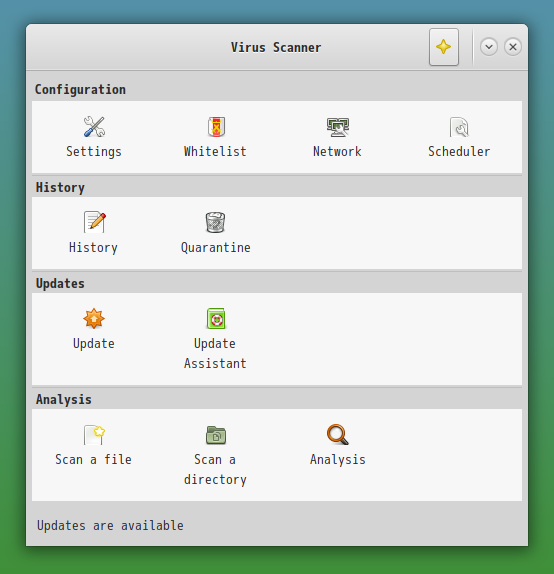Close the Virus Scanner window
The image size is (554, 574).
point(513,47)
